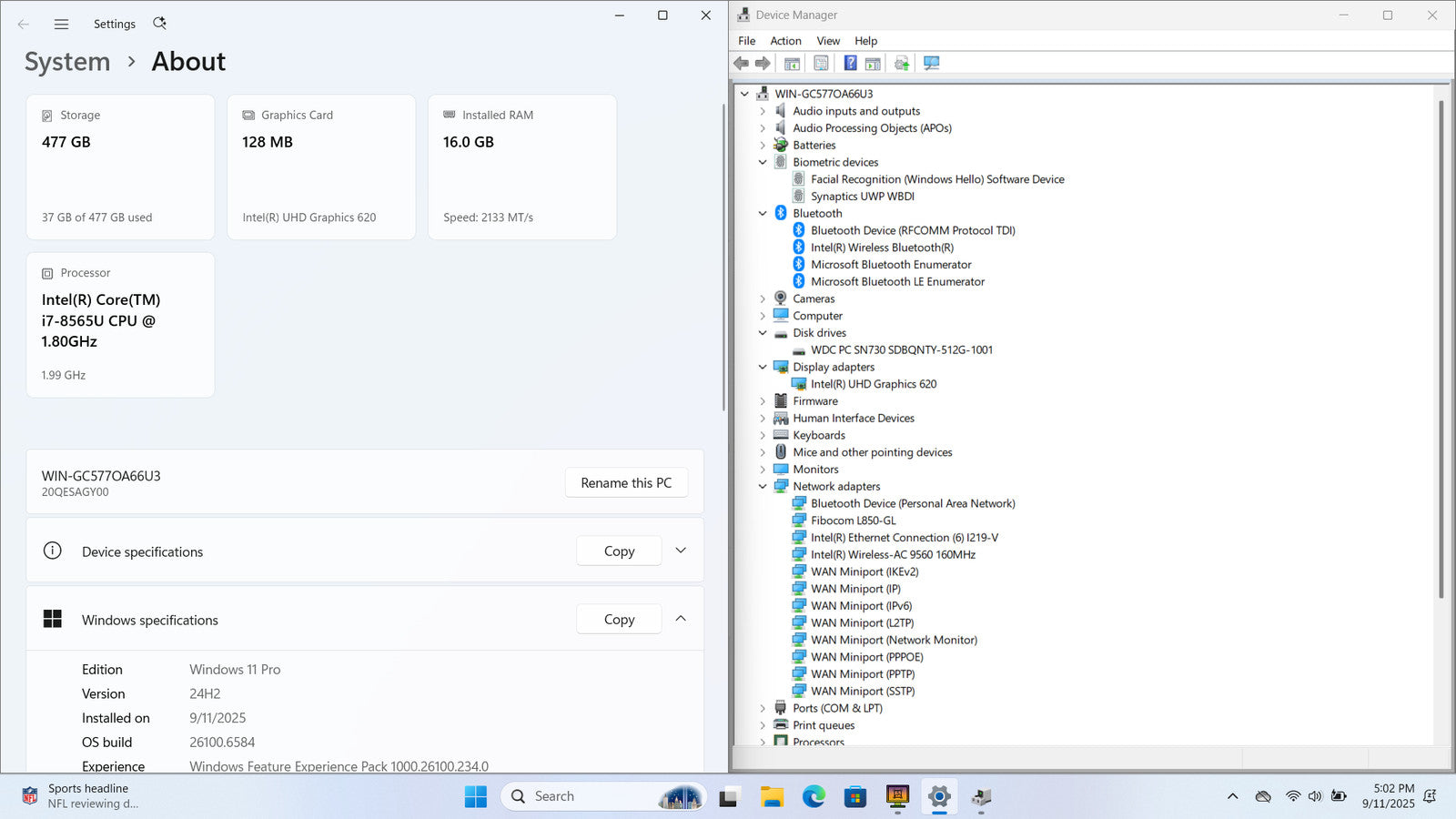Open Microsoft Edge from the taskbar

(x=814, y=796)
